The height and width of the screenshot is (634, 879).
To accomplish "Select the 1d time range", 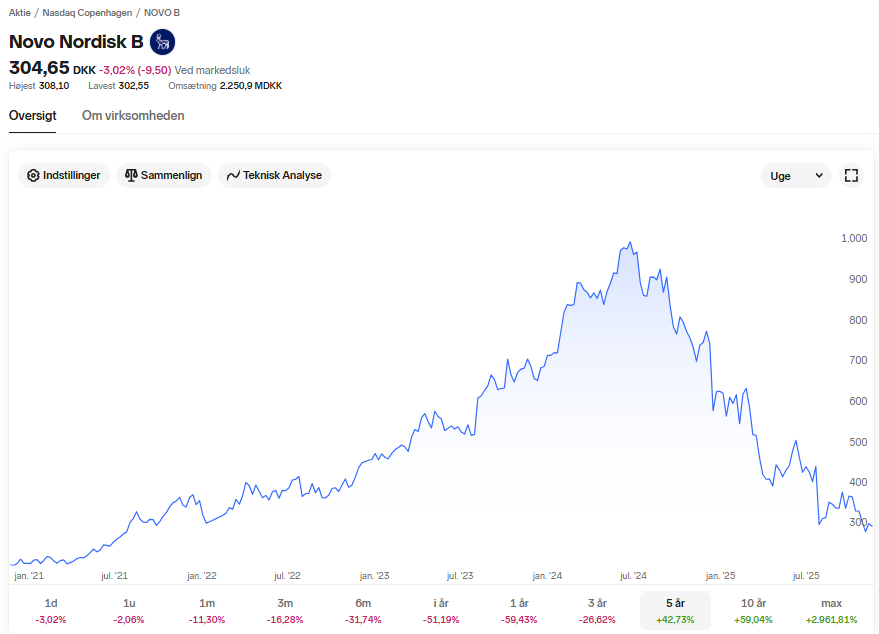I will click(x=50, y=610).
